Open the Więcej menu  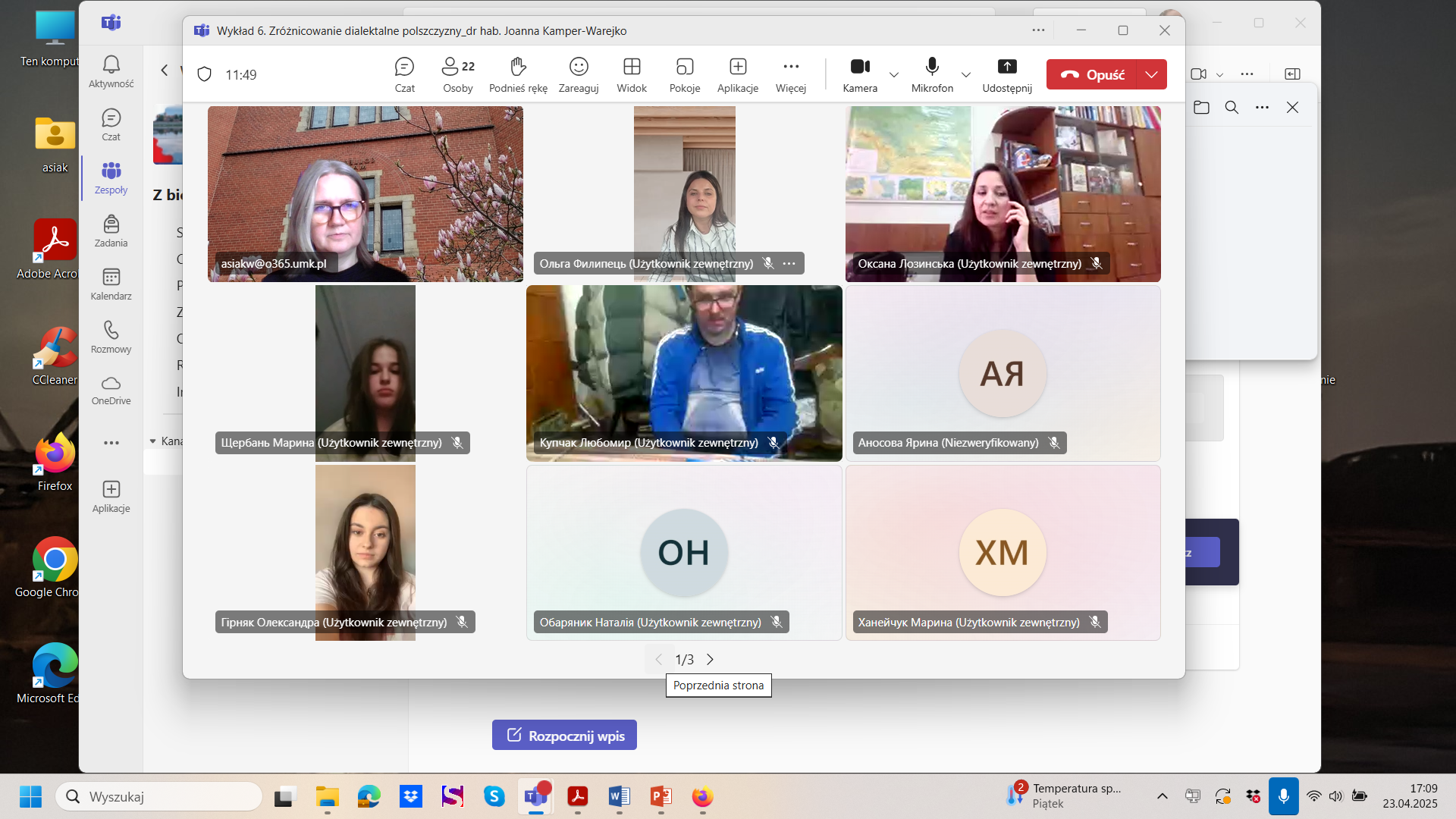(x=791, y=74)
